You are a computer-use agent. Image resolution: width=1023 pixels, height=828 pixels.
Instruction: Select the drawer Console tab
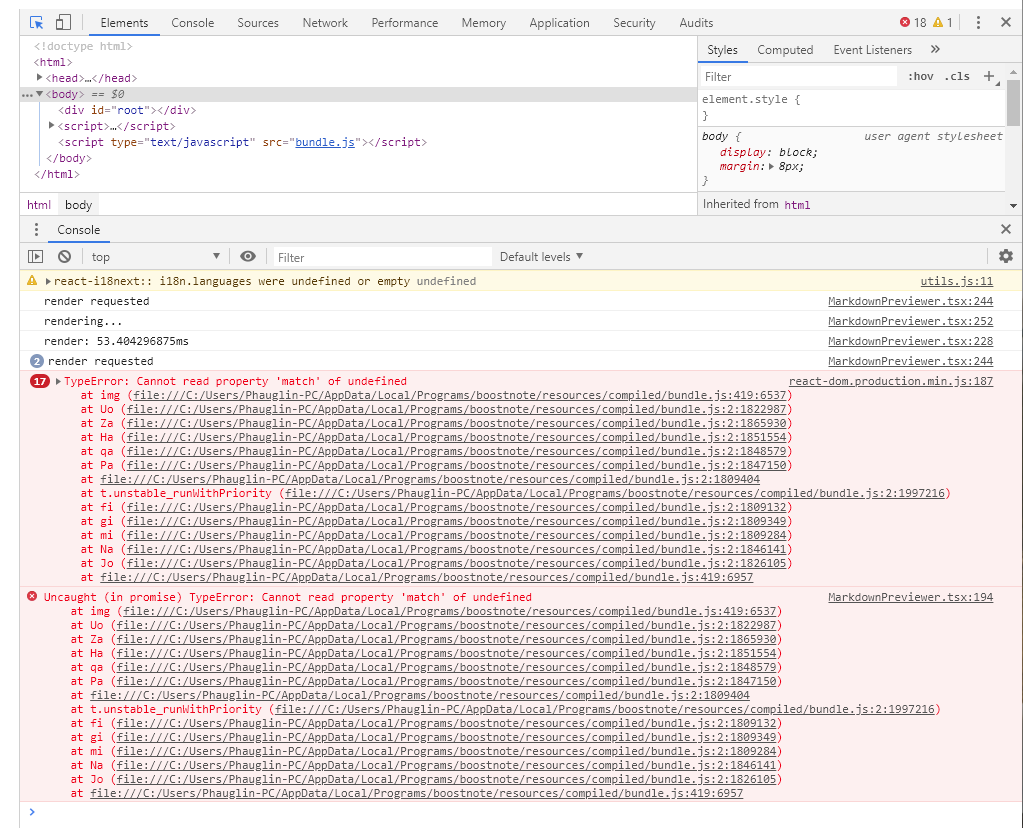click(x=78, y=230)
